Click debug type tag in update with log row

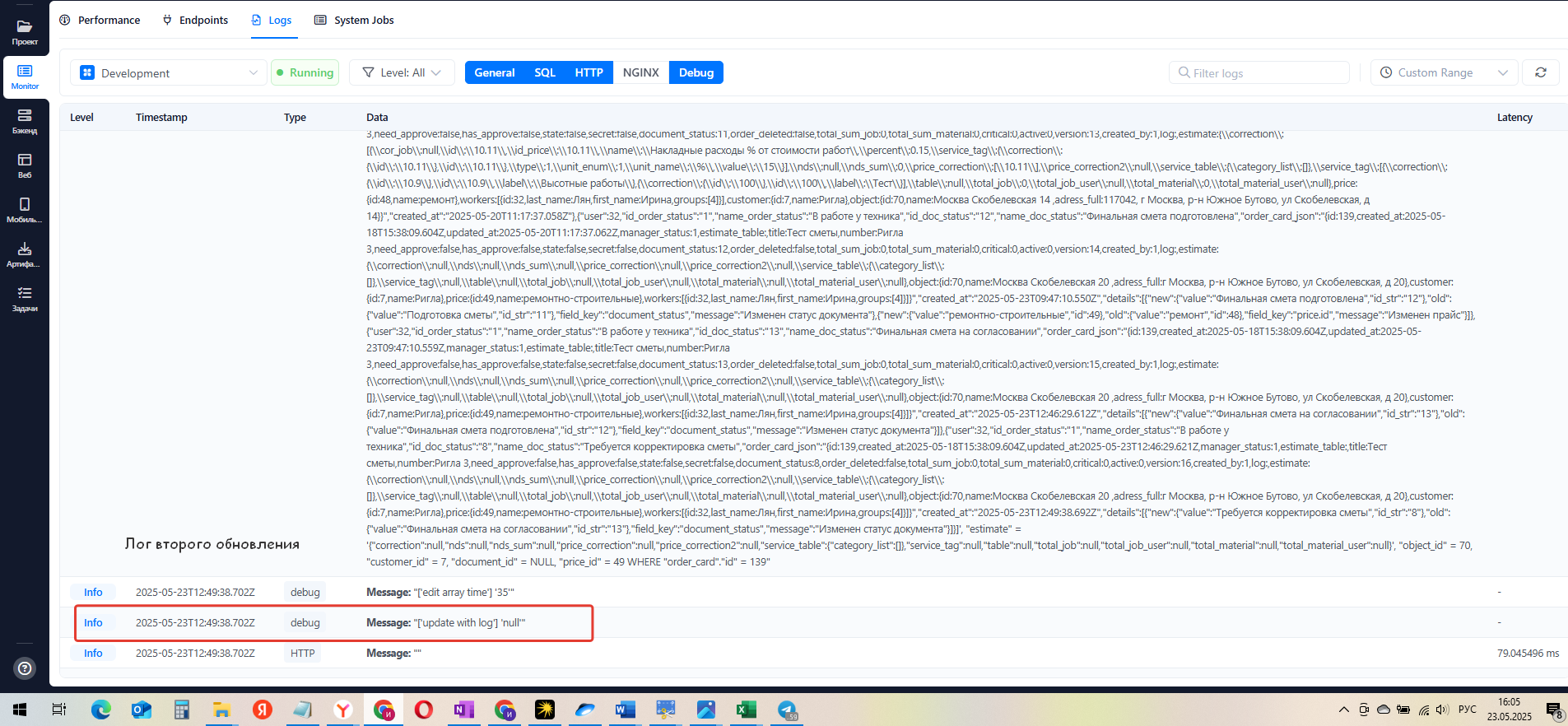(x=305, y=622)
